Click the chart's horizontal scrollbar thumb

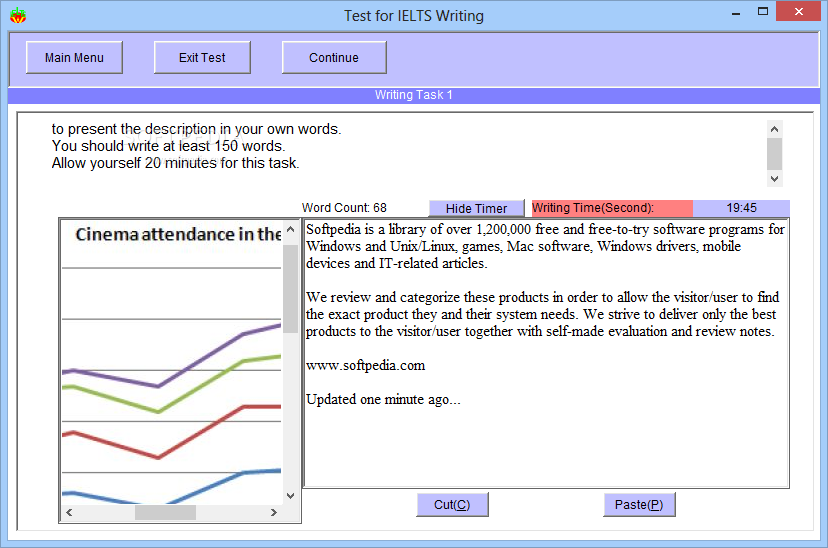[165, 512]
